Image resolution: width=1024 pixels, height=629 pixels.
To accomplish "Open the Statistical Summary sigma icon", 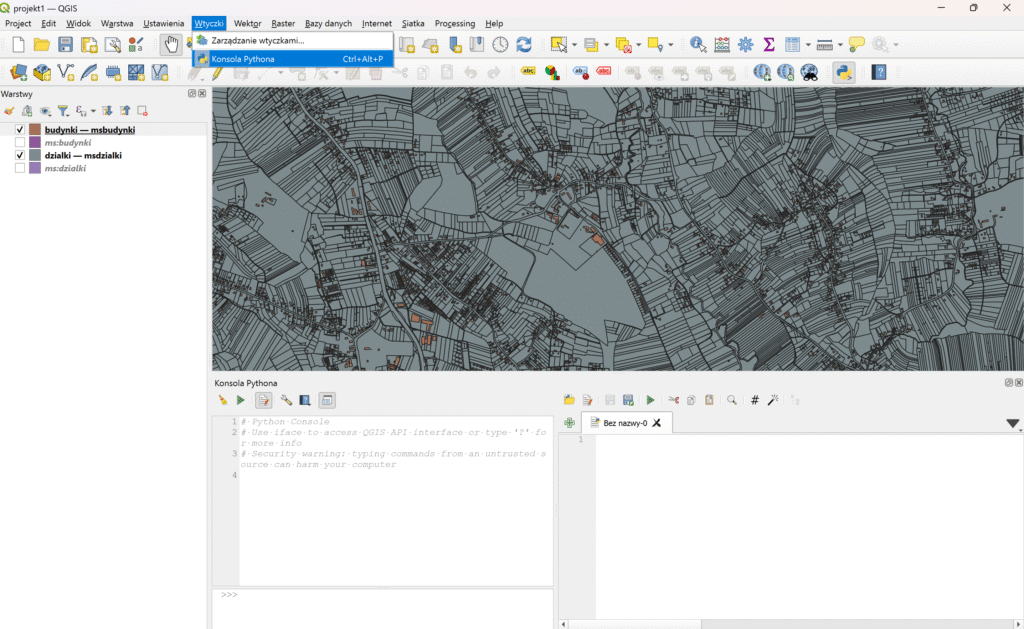I will 769,44.
